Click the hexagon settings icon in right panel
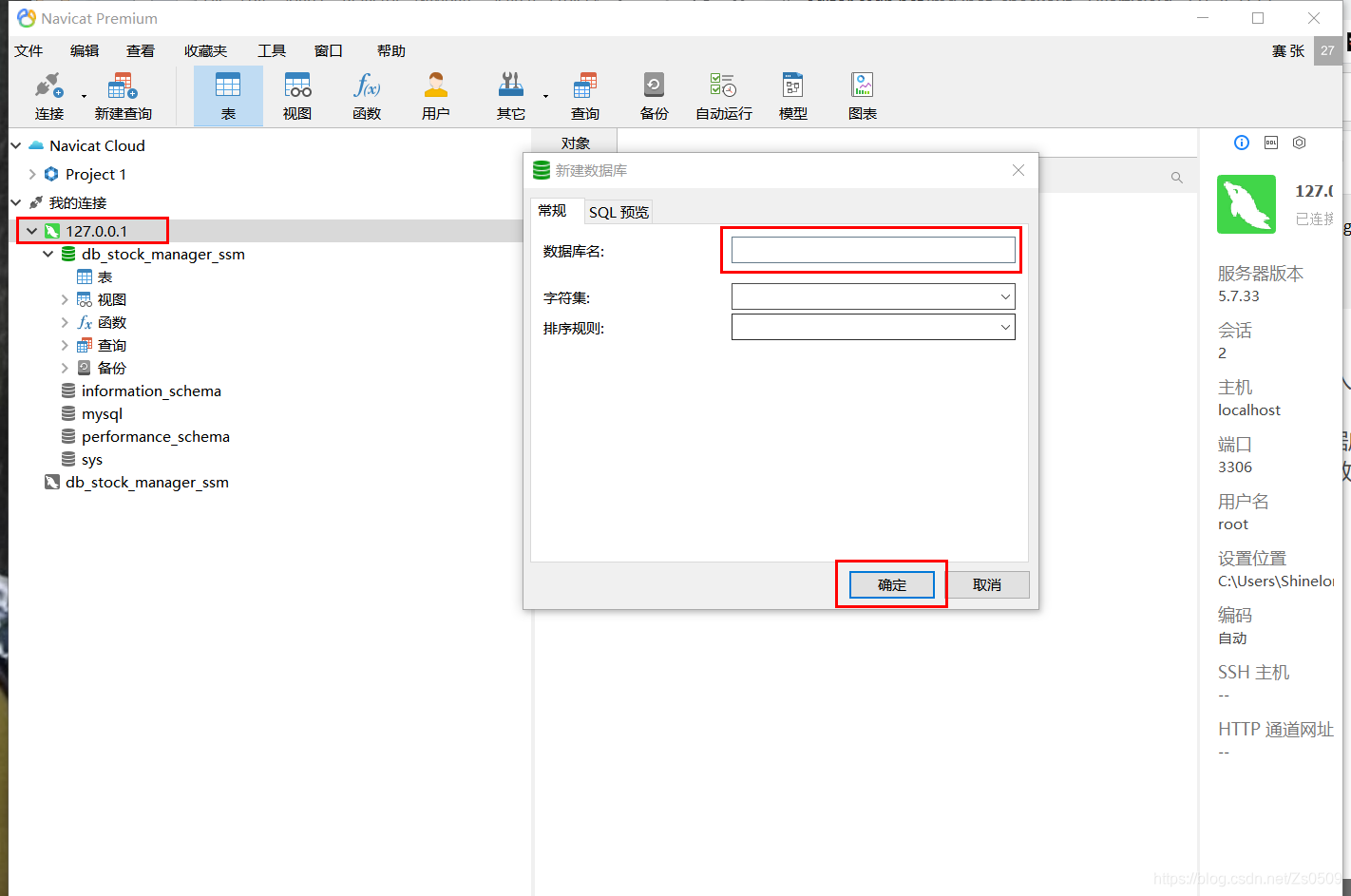This screenshot has width=1351, height=896. point(1300,143)
